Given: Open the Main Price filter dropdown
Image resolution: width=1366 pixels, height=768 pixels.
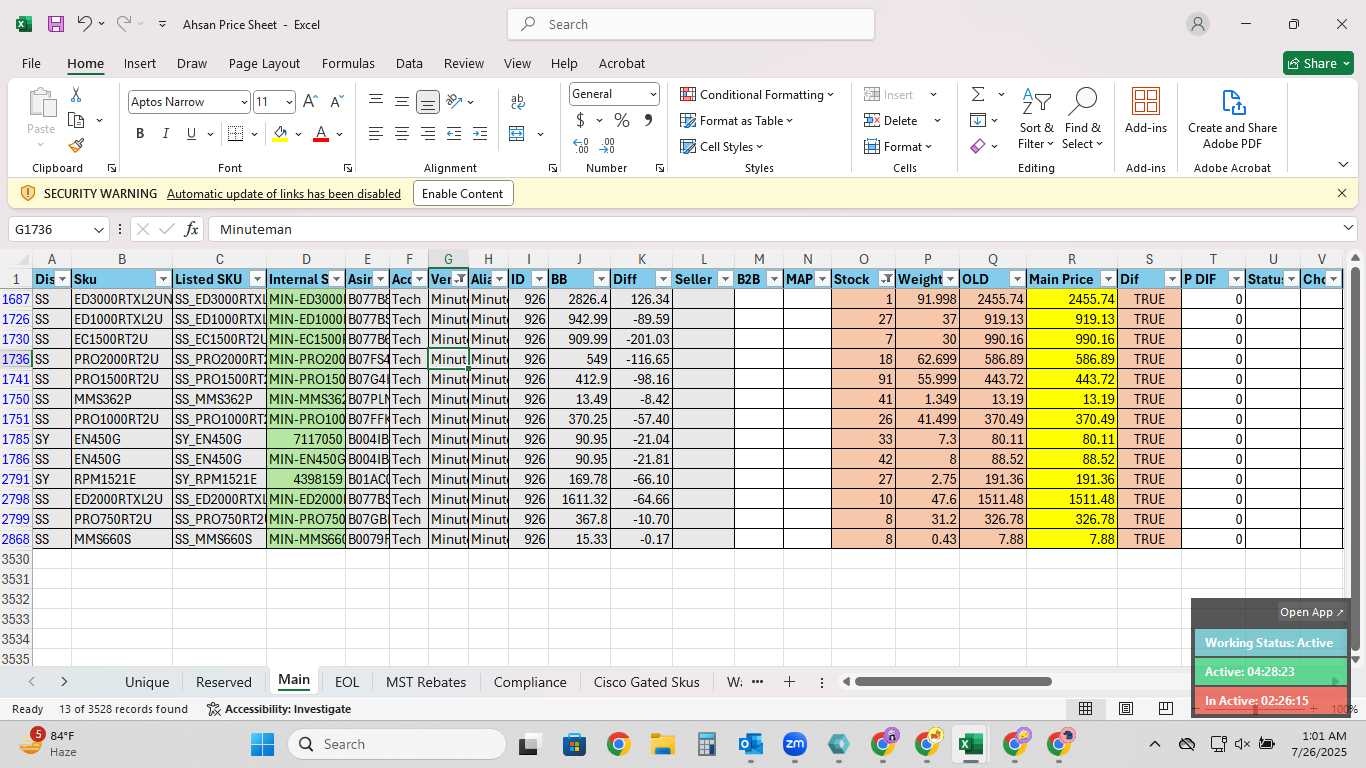Looking at the screenshot, I should tap(1108, 279).
